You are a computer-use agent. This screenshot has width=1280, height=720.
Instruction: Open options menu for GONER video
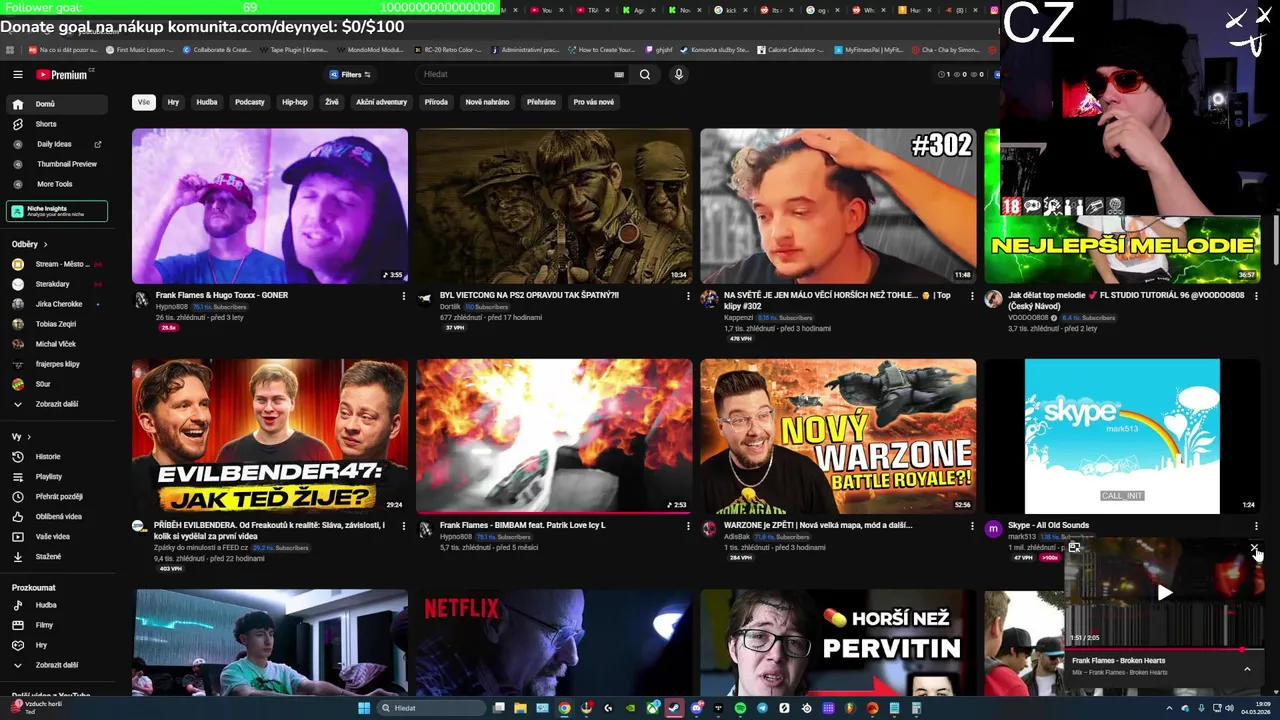point(404,296)
